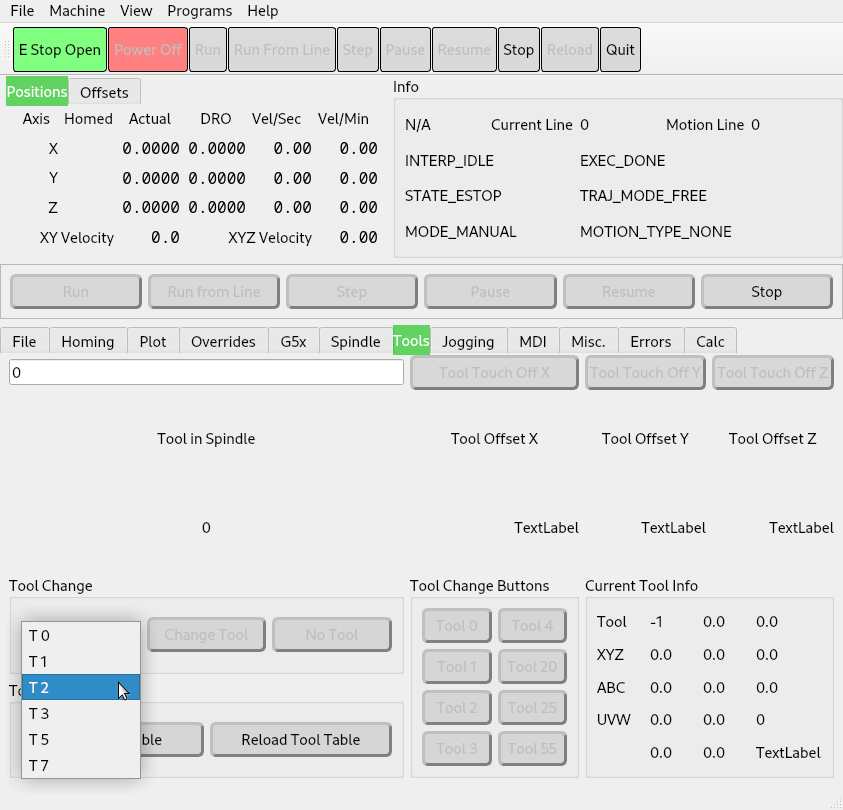The image size is (843, 810).
Task: Select T 7 in the tool dropdown list
Action: 80,765
